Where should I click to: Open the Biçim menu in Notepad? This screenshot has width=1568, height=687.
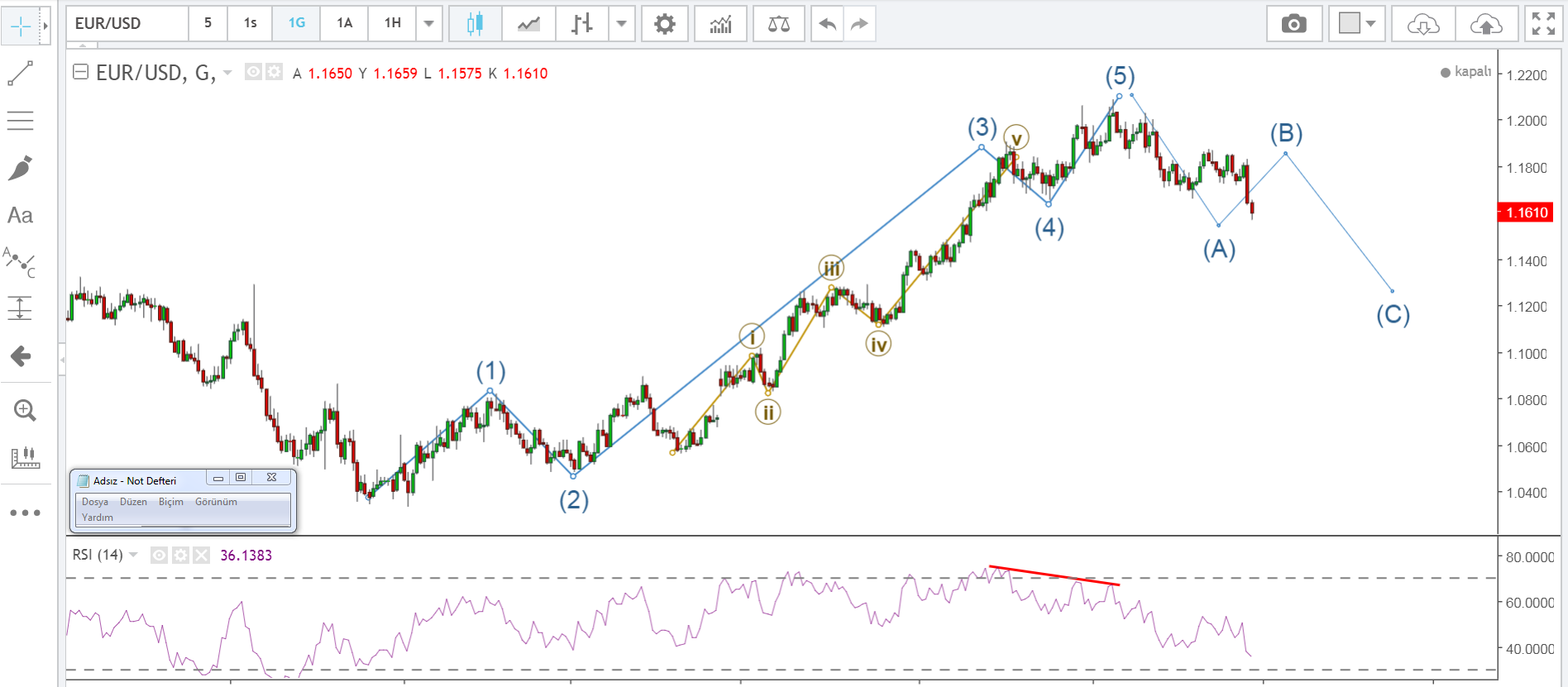pyautogui.click(x=171, y=502)
